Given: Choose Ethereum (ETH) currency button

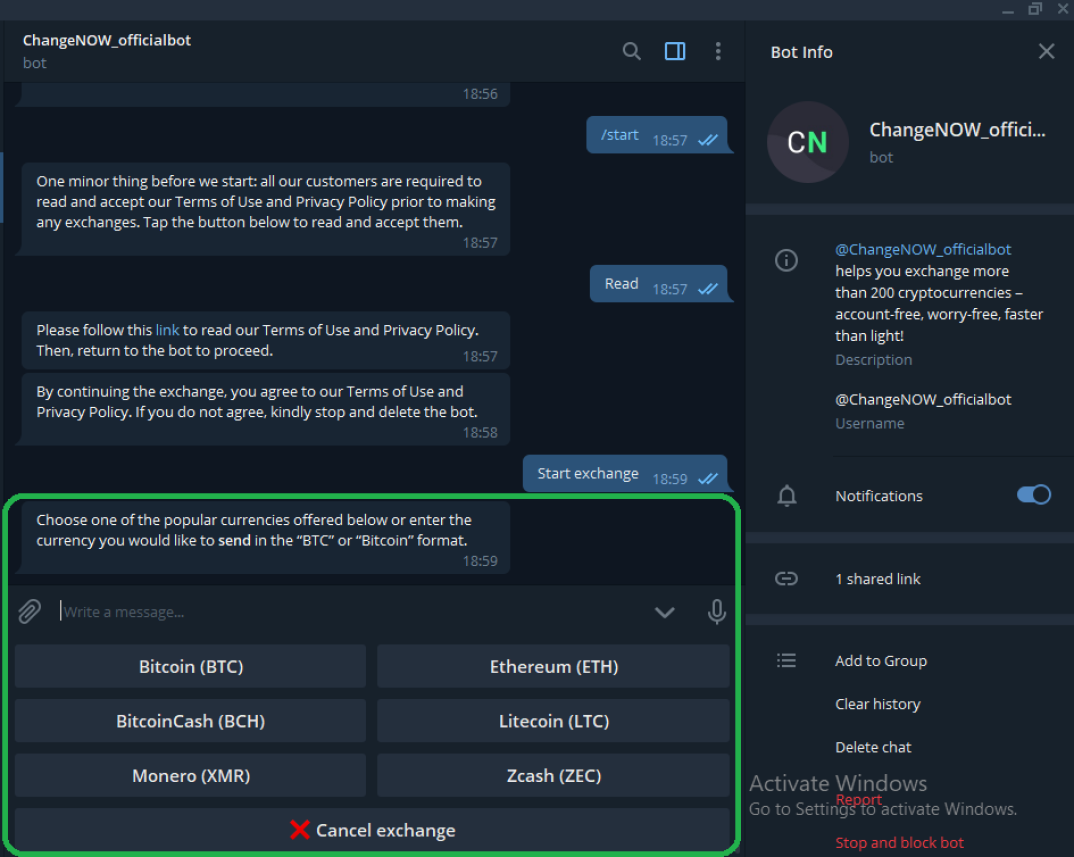Looking at the screenshot, I should click(553, 667).
